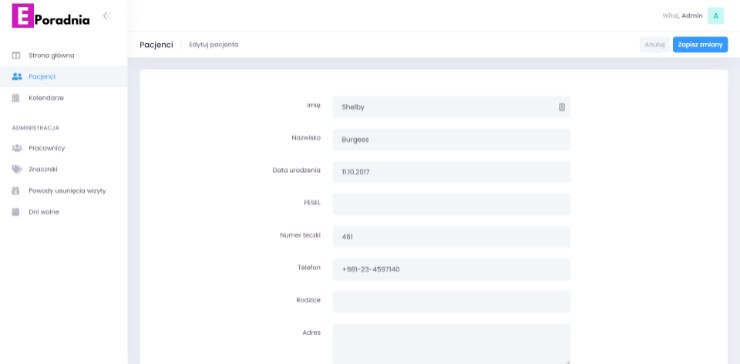Screen dimensions: 740x364
Task: Click the Adres text area
Action: coord(452,344)
